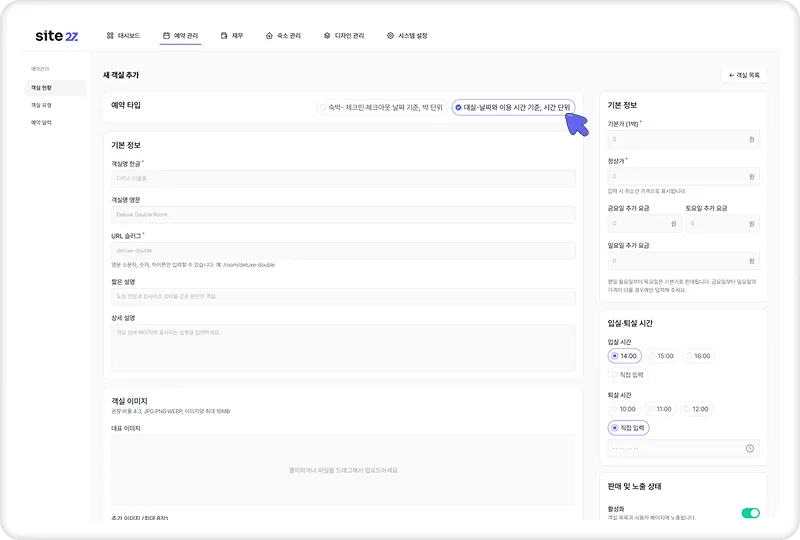The height and width of the screenshot is (540, 800).
Task: Toggle the 활성화 switch off
Action: click(750, 513)
